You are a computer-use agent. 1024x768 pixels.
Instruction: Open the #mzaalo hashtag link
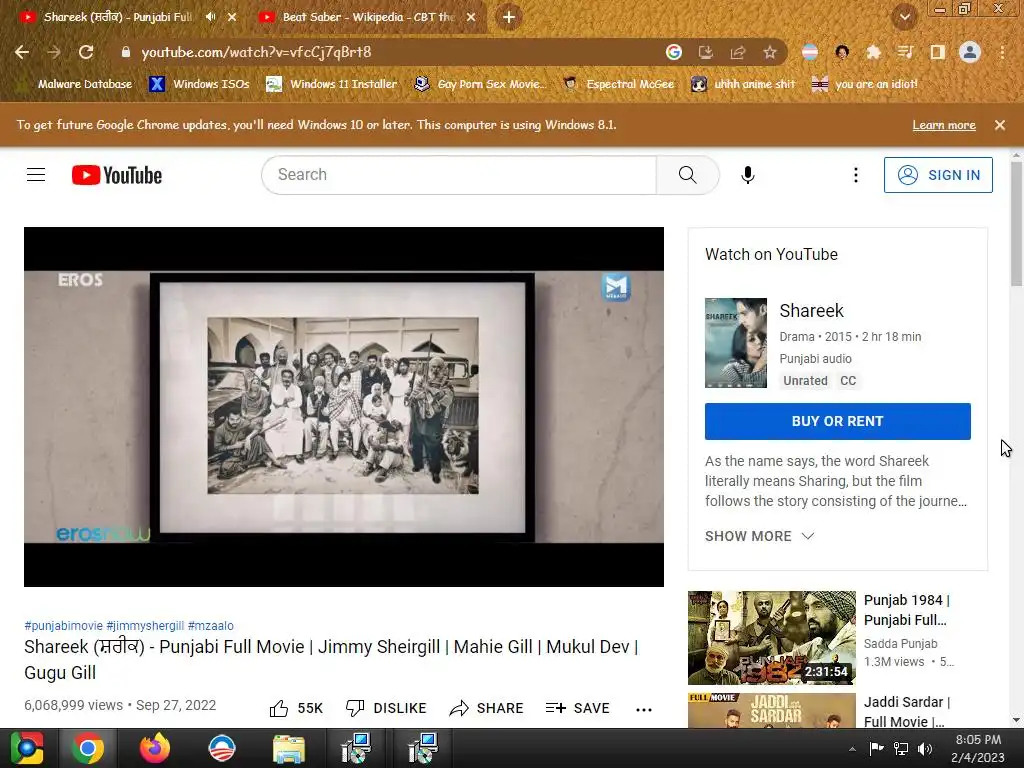[x=210, y=626]
